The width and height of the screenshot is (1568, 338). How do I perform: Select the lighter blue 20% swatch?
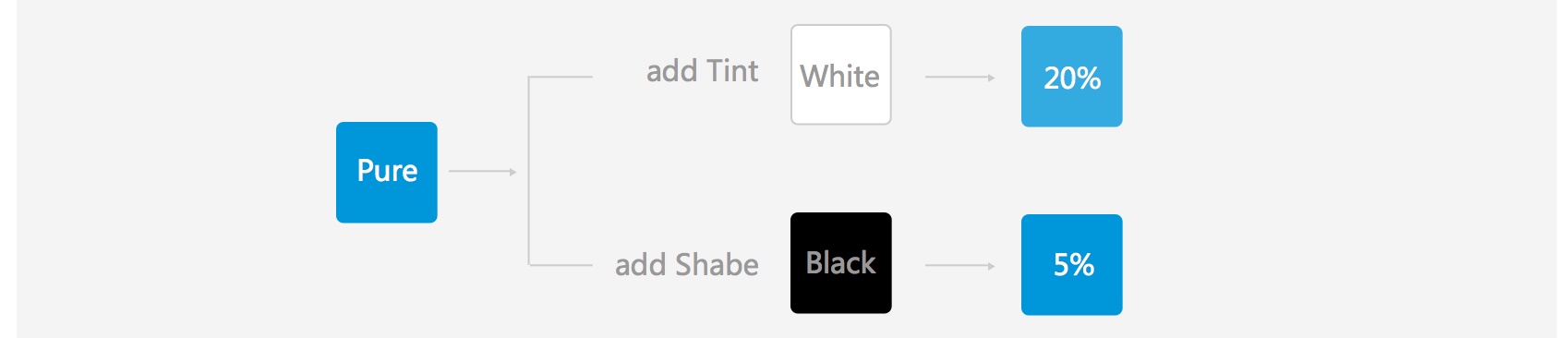(x=1072, y=77)
